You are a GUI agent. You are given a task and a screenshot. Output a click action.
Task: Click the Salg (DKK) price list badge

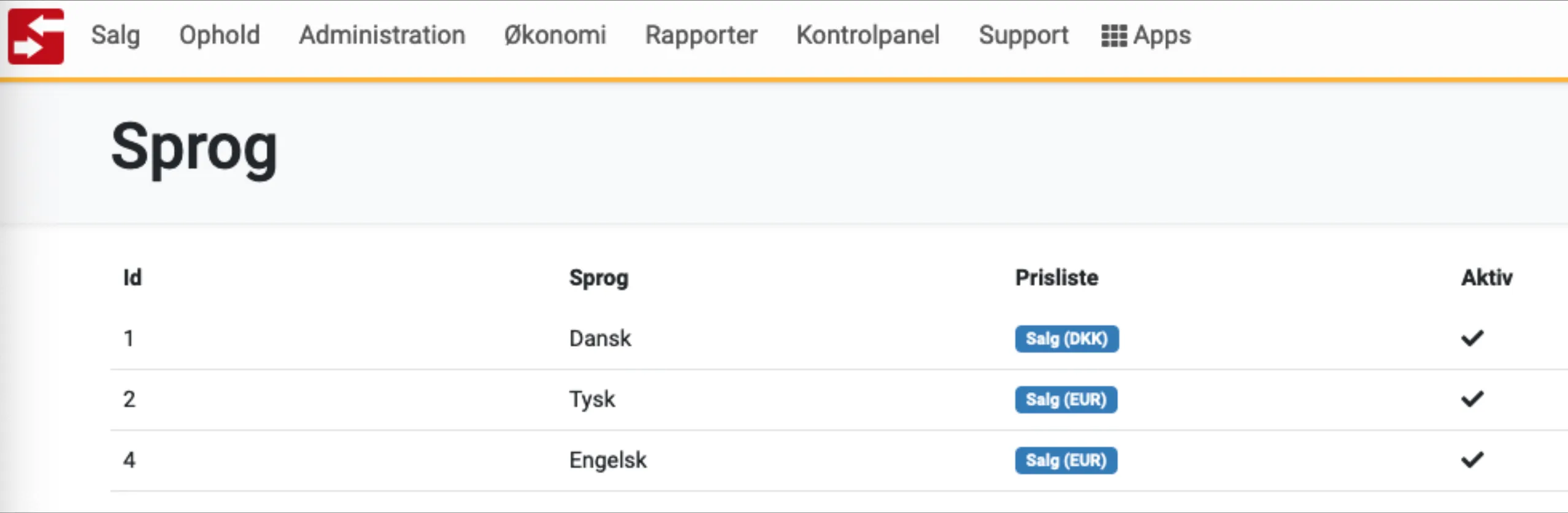tap(1066, 339)
